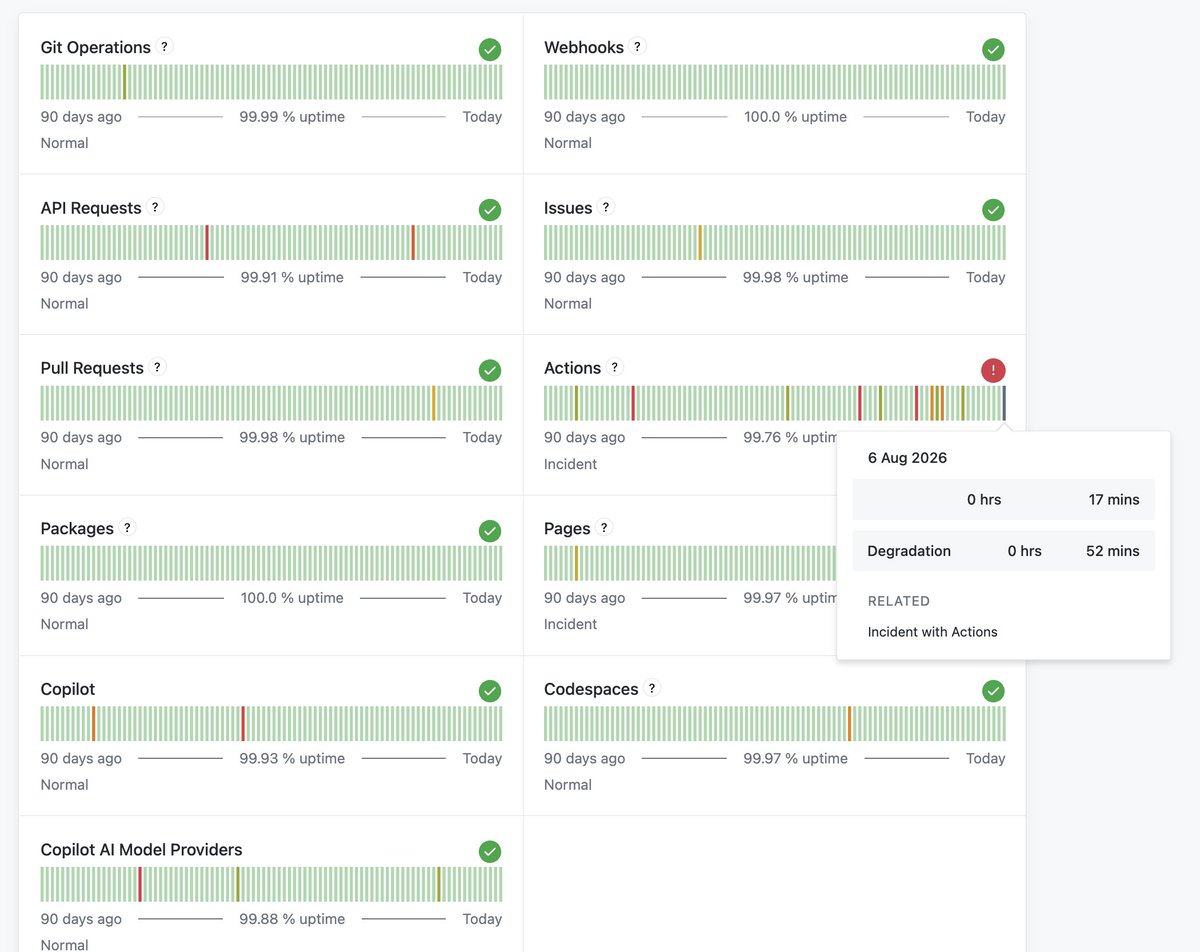Viewport: 1200px width, 952px height.
Task: Click Copilot AI Model Providers green check icon
Action: tap(490, 851)
